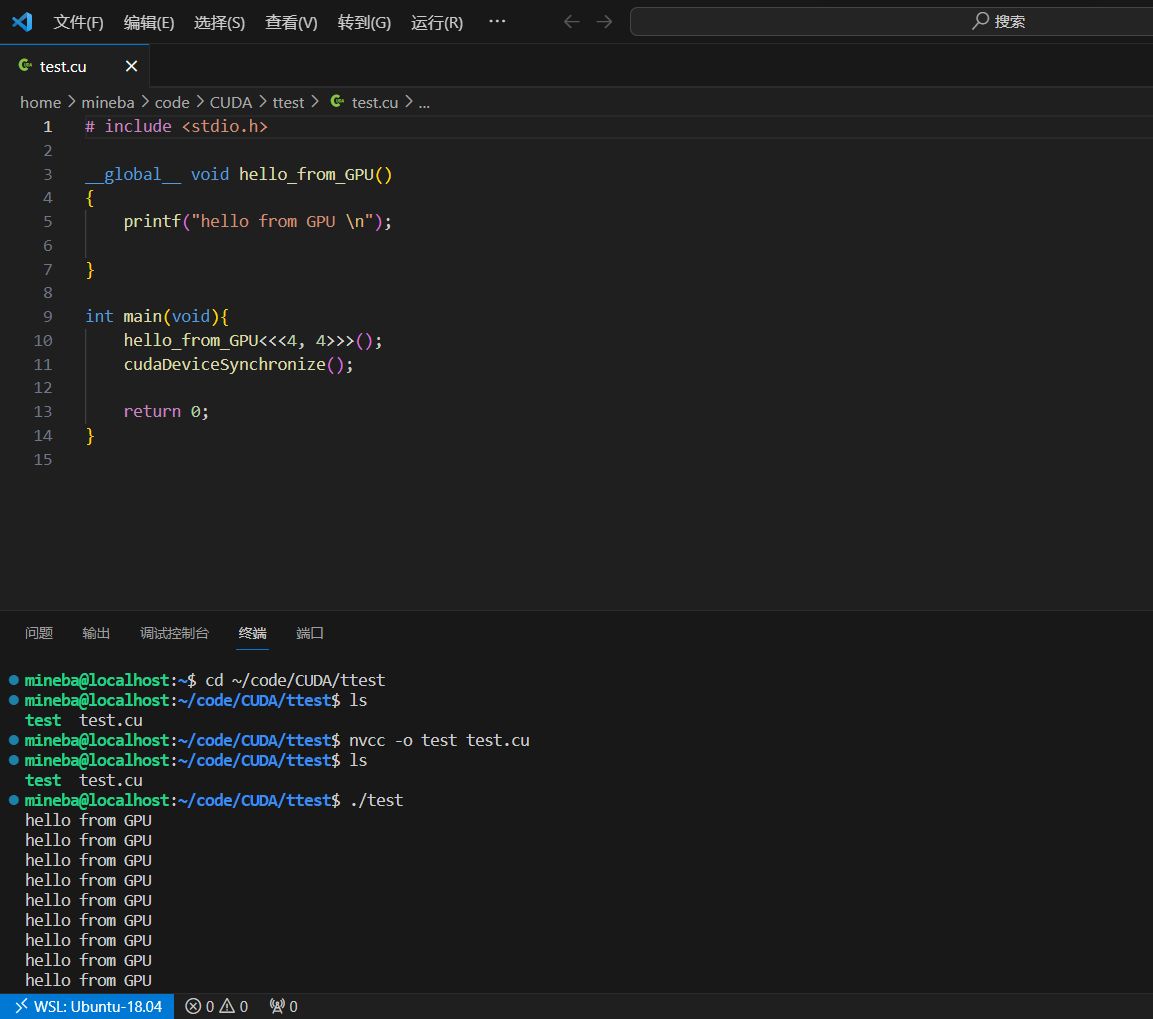
Task: Click the 'cd ~/code/CUDA/ttest' terminal command
Action: [x=295, y=680]
